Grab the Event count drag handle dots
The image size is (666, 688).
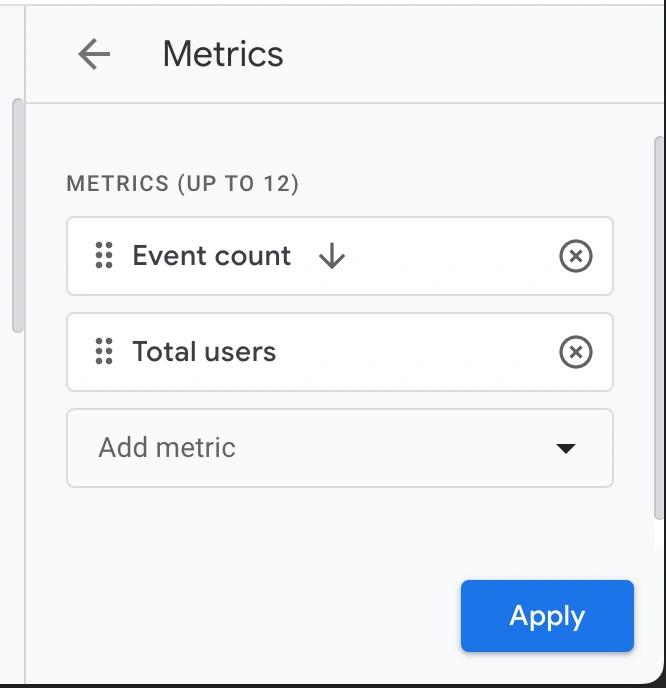tap(104, 255)
